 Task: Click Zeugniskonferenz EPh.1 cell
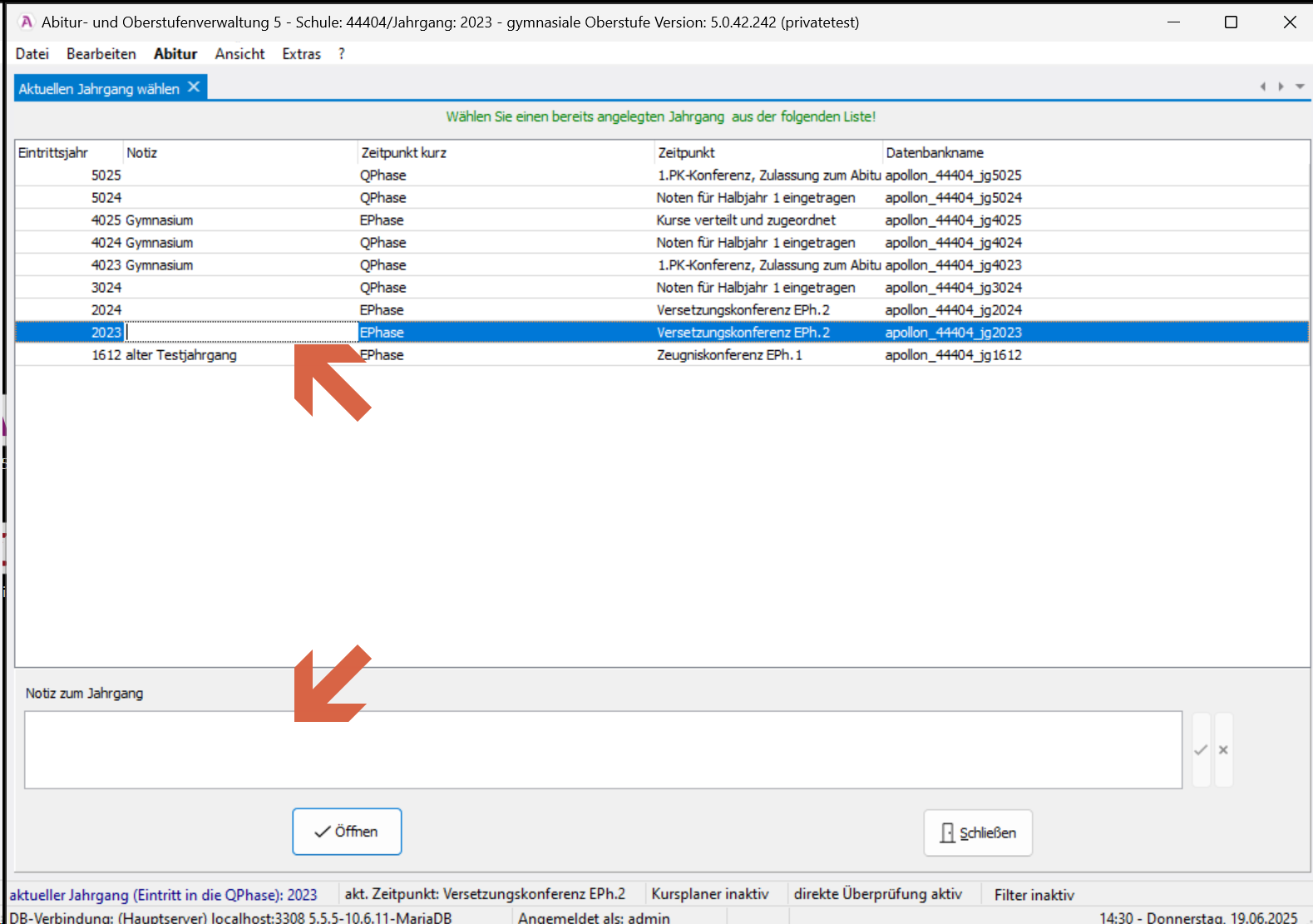pyautogui.click(x=729, y=355)
